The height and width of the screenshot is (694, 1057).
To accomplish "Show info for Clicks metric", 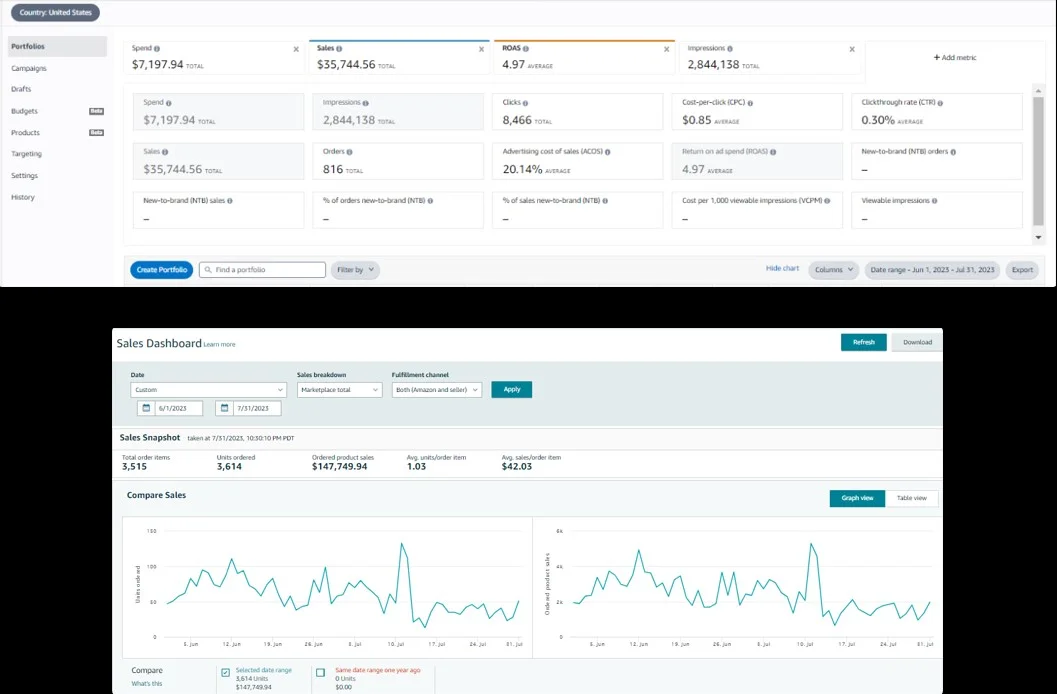I will pos(525,103).
